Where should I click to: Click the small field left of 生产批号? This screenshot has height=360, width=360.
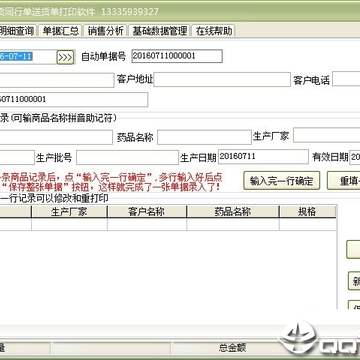17,157
